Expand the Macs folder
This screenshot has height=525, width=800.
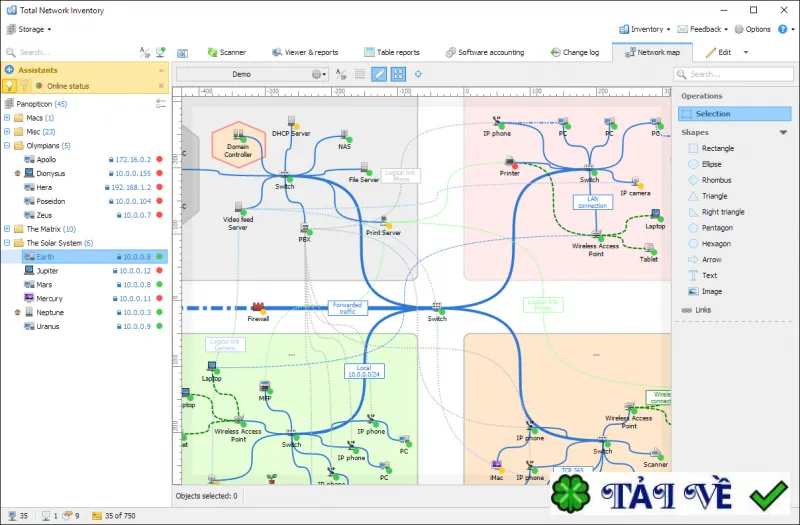tap(7, 118)
